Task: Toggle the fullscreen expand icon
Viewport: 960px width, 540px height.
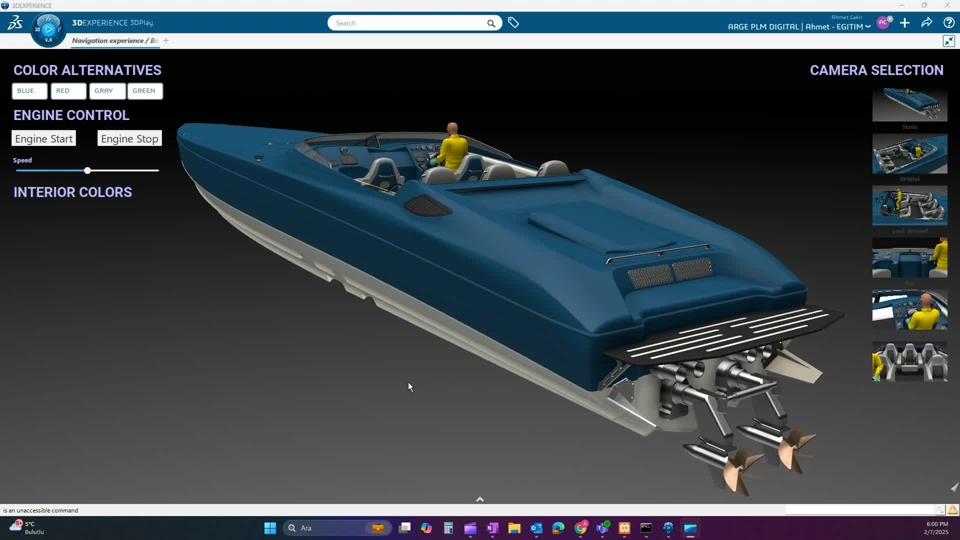Action: tap(949, 41)
